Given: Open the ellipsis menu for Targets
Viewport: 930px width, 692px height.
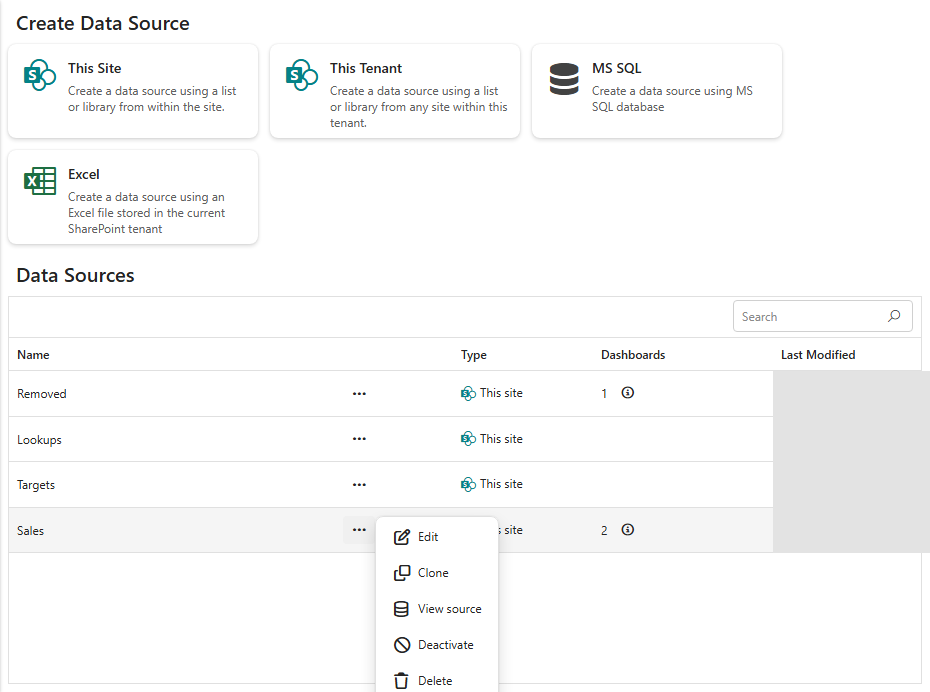Looking at the screenshot, I should point(359,484).
